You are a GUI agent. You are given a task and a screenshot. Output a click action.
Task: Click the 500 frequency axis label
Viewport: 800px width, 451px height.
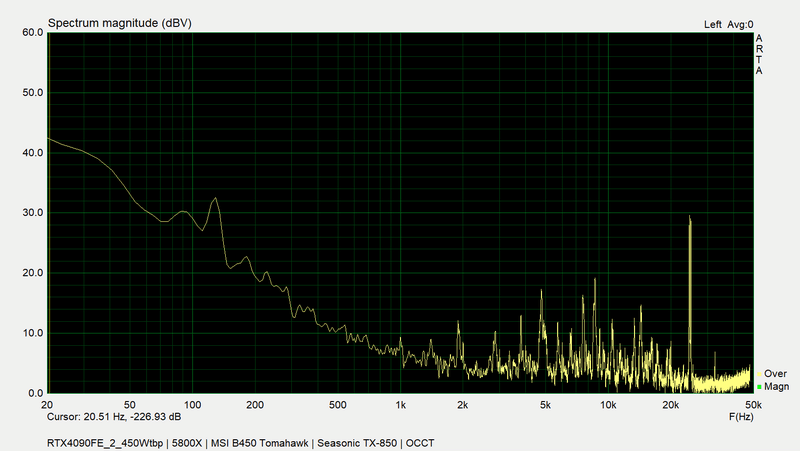[x=338, y=405]
